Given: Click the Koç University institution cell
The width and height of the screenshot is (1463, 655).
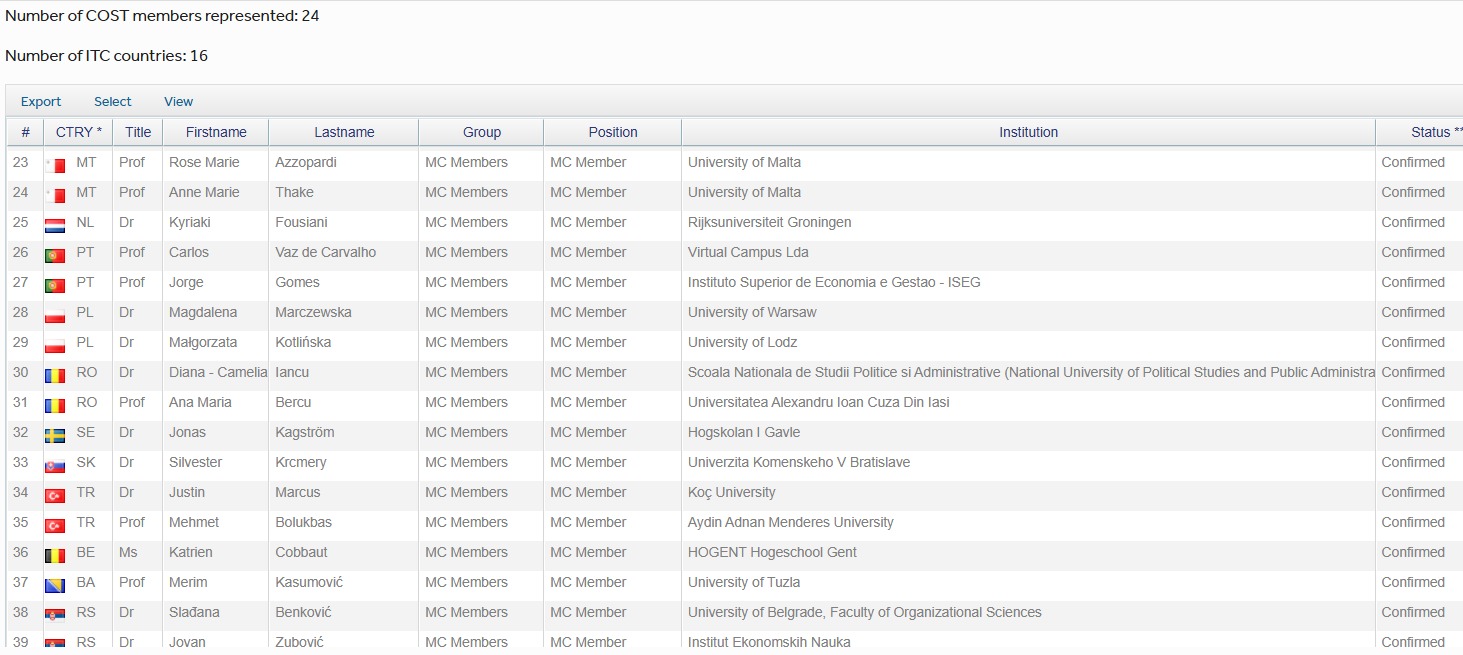Looking at the screenshot, I should (x=731, y=492).
